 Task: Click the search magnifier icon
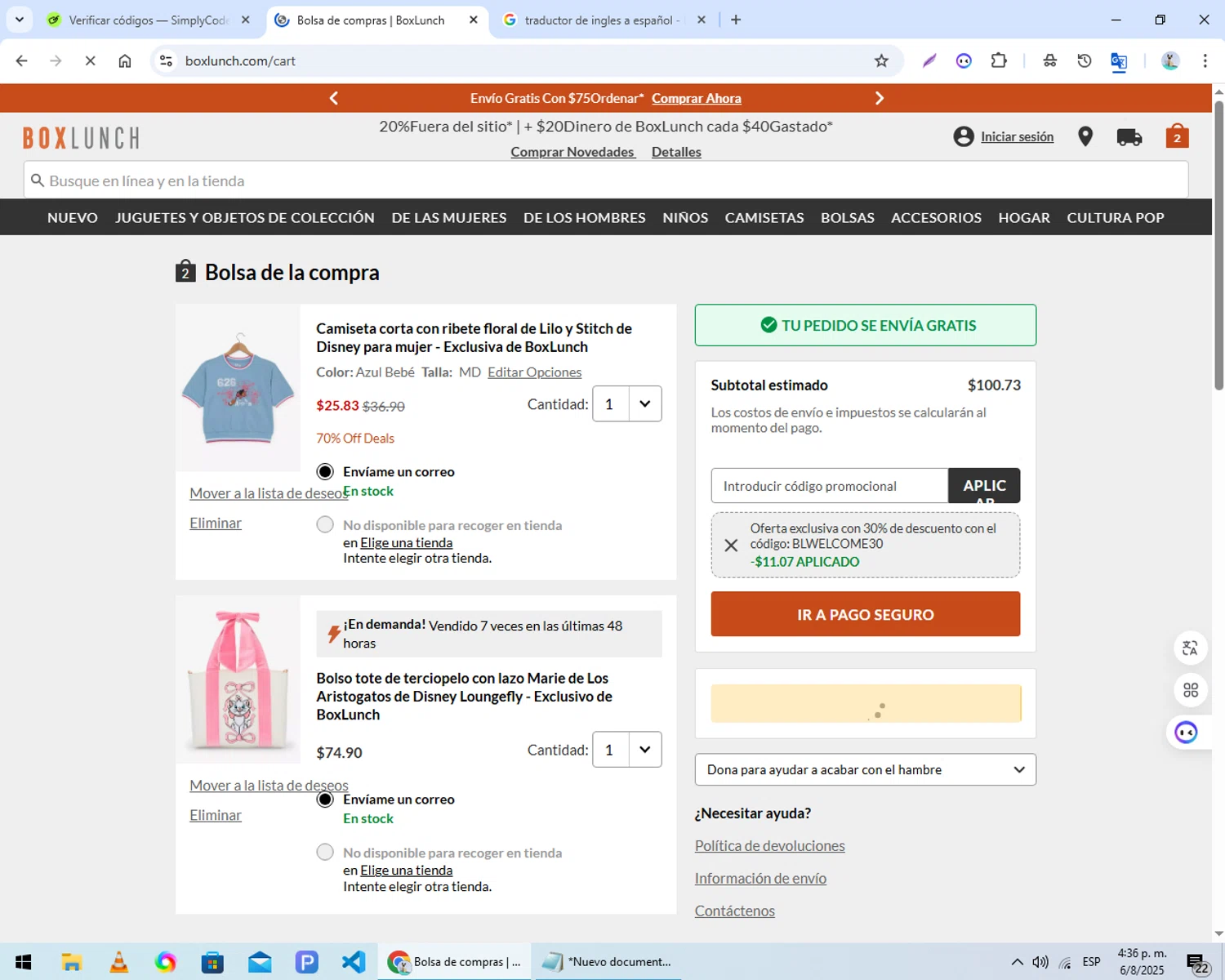(38, 180)
